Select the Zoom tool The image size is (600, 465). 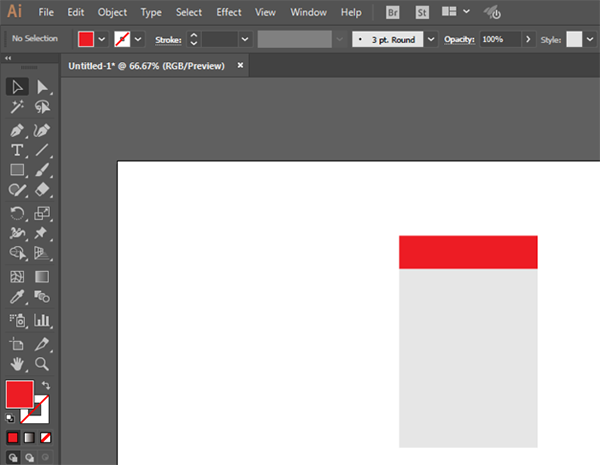pyautogui.click(x=42, y=363)
